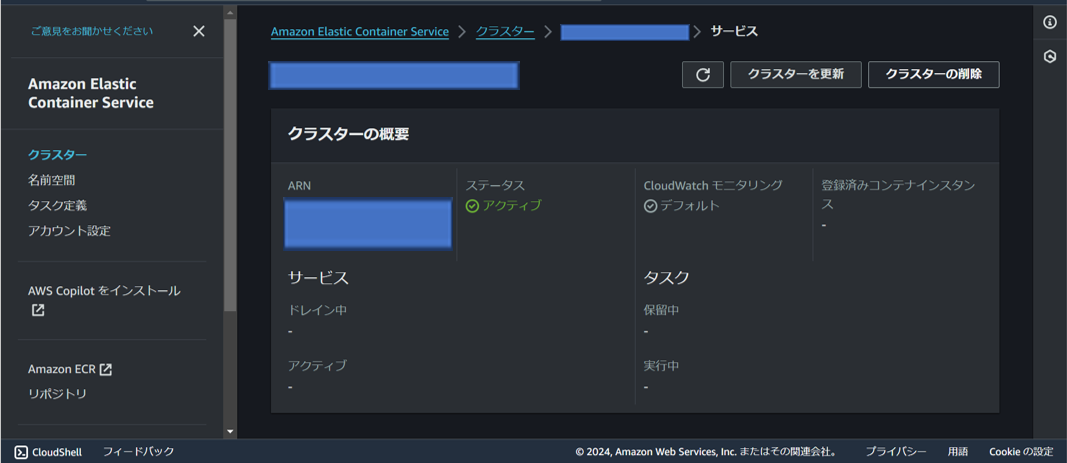Refresh the cluster view
This screenshot has height=463, width=1067.
[703, 75]
